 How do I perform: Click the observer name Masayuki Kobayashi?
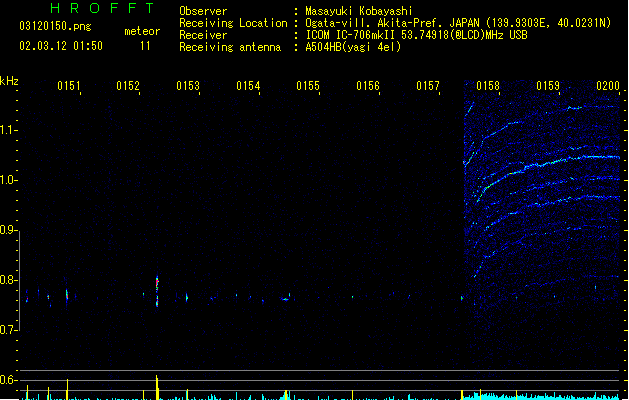pos(358,11)
